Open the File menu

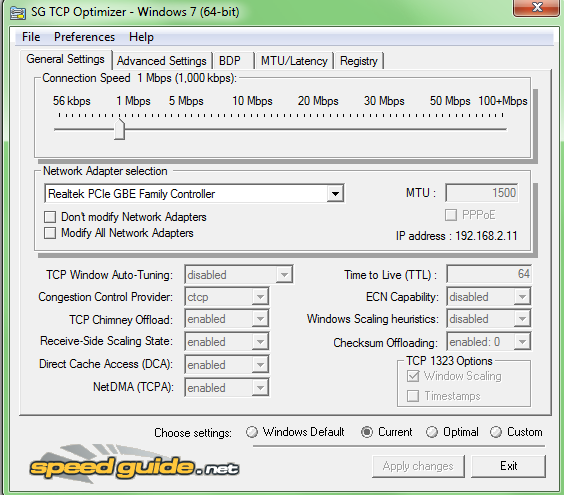pyautogui.click(x=31, y=37)
